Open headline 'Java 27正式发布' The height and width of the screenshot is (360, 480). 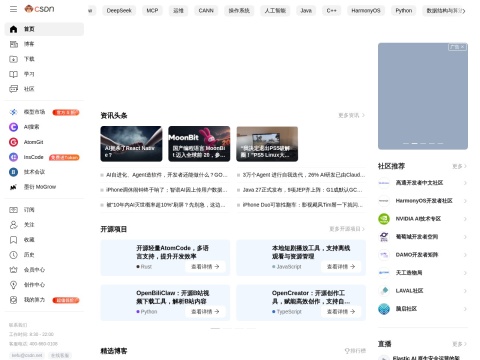click(302, 190)
